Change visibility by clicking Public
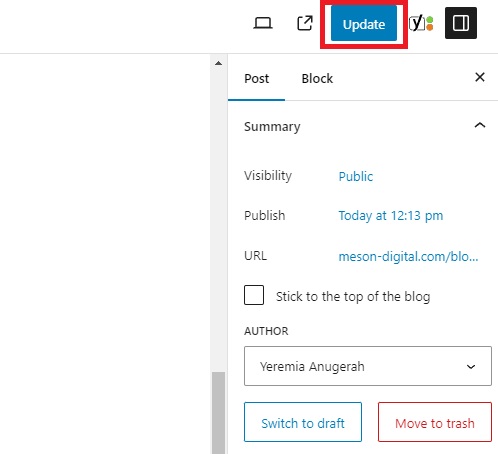Image resolution: width=498 pixels, height=454 pixels. point(356,176)
